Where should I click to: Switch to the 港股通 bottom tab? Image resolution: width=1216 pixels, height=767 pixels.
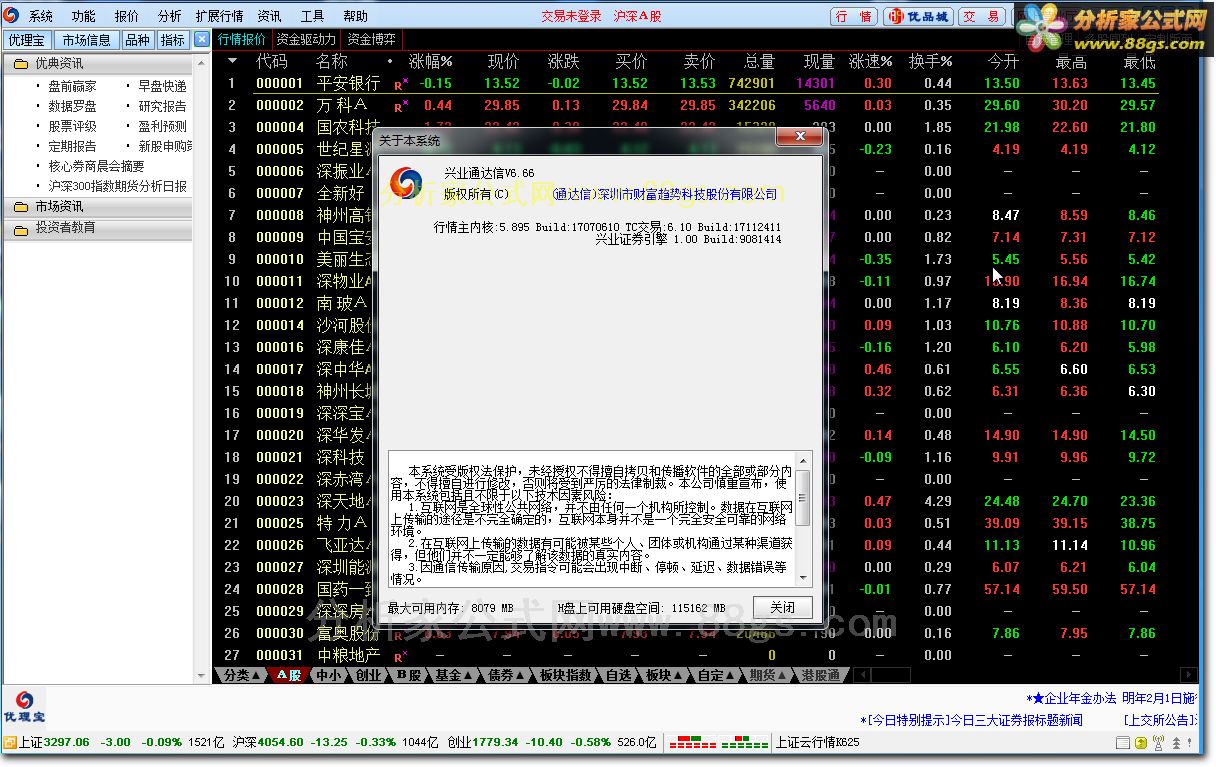pyautogui.click(x=822, y=675)
